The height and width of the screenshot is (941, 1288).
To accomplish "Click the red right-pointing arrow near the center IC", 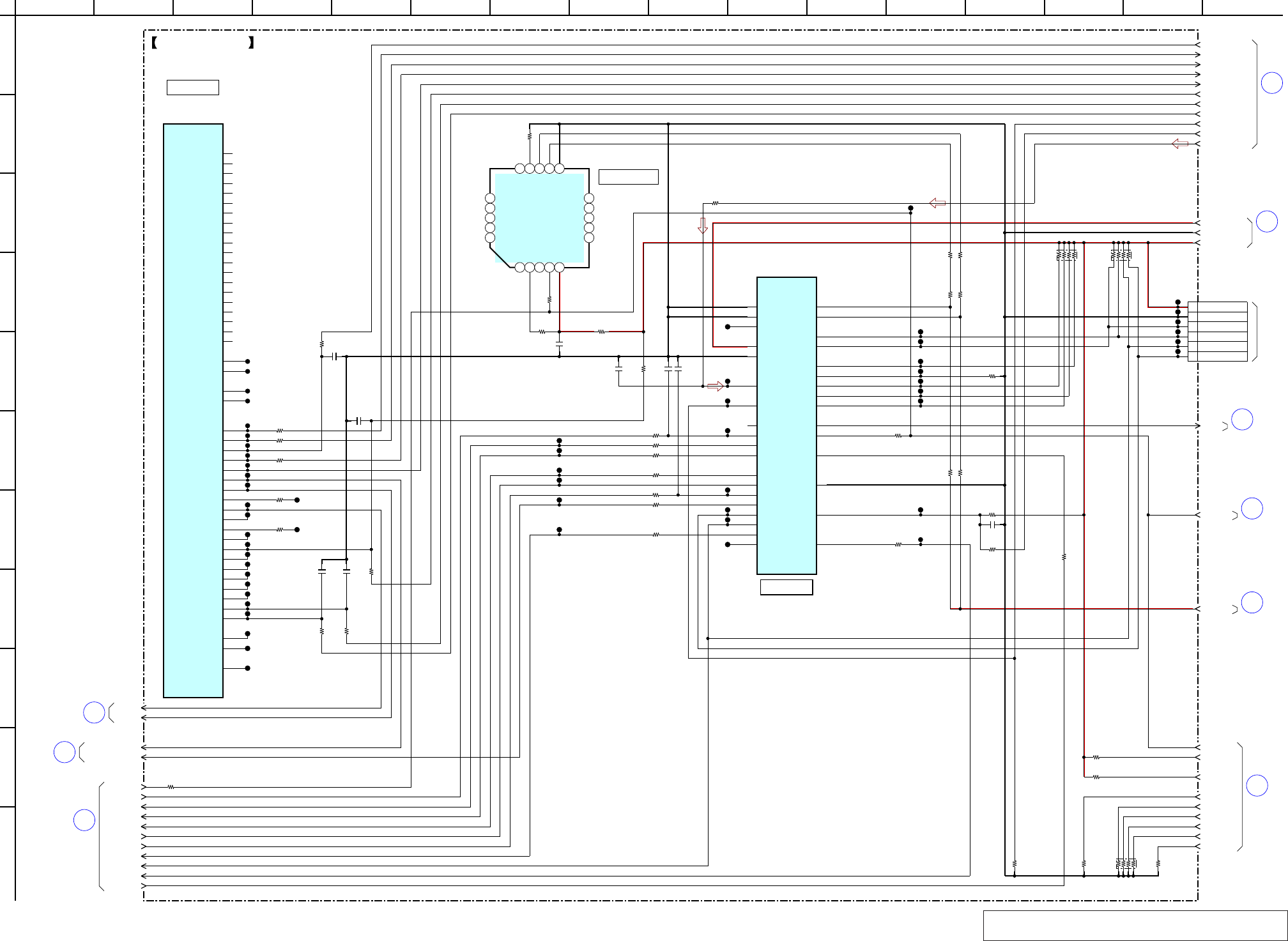I will (x=716, y=386).
